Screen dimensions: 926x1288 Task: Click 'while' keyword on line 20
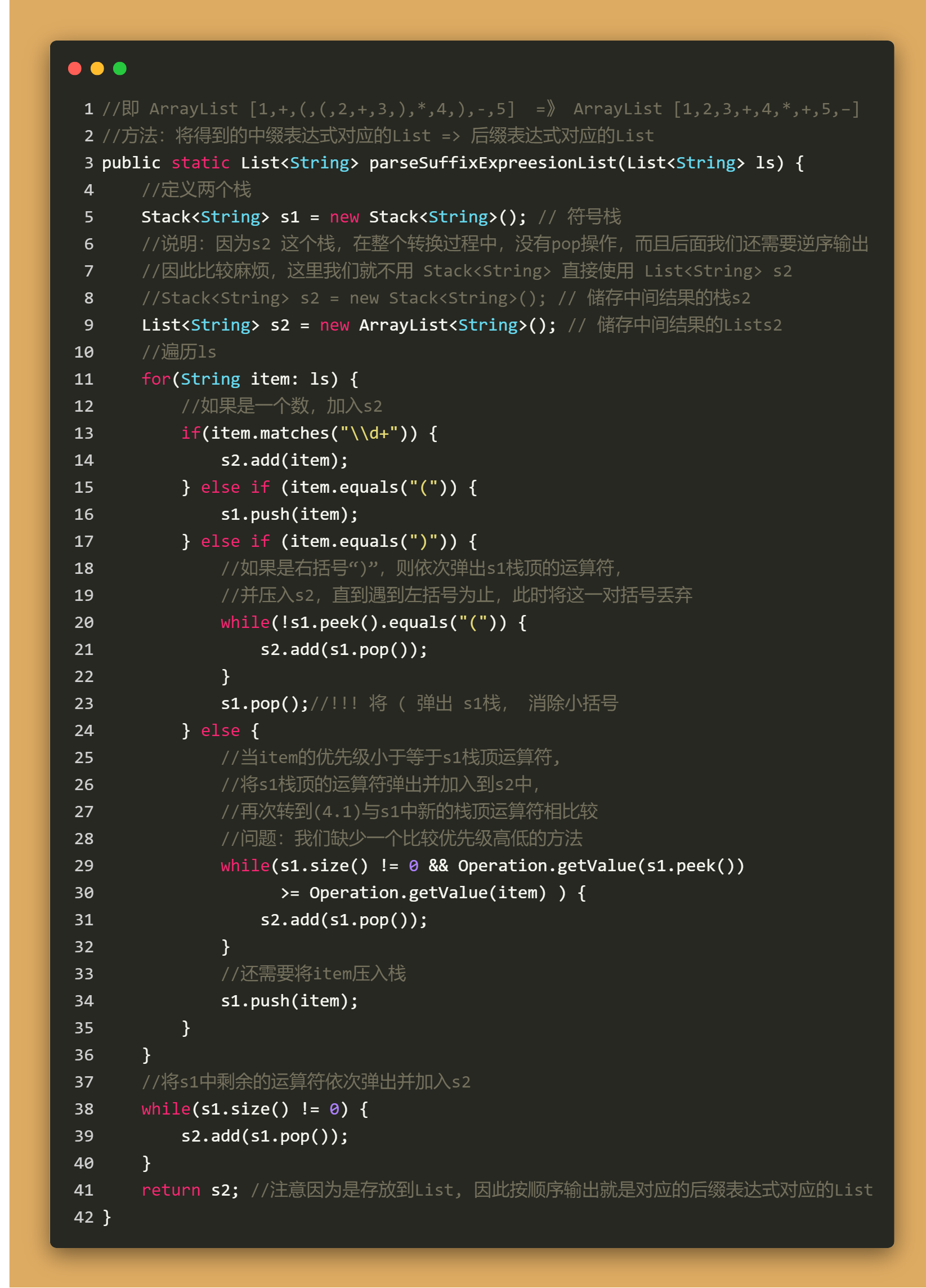pyautogui.click(x=245, y=622)
